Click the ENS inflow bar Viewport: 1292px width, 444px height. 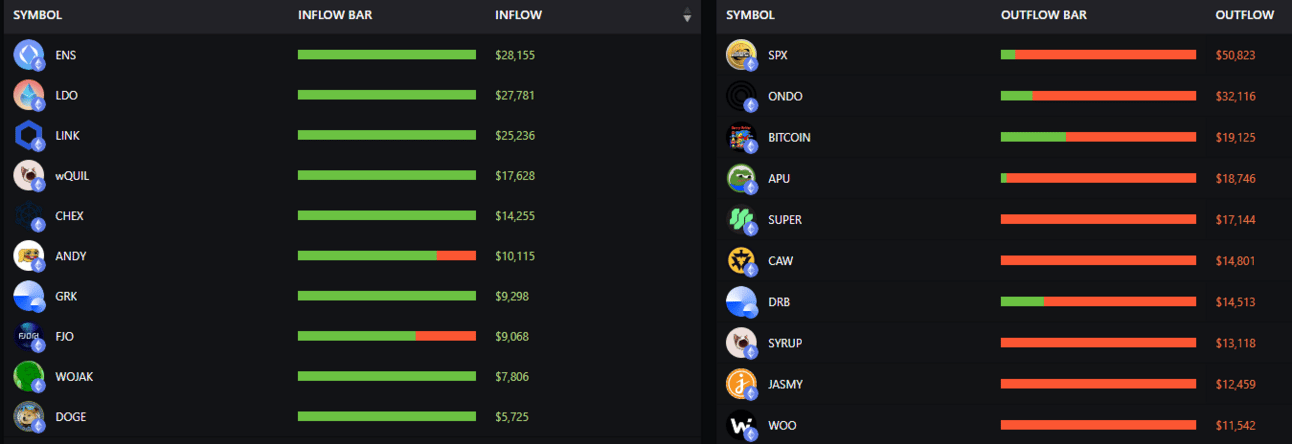[387, 54]
